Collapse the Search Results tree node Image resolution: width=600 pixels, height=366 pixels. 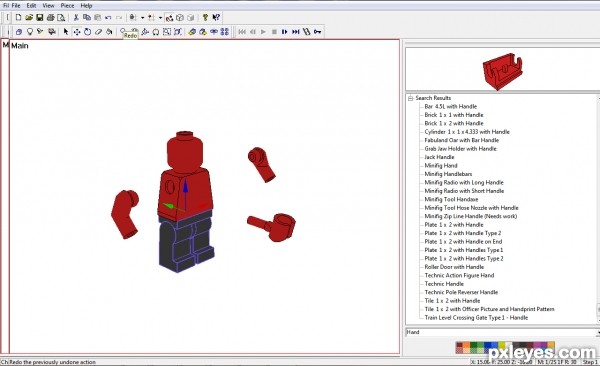click(x=411, y=98)
